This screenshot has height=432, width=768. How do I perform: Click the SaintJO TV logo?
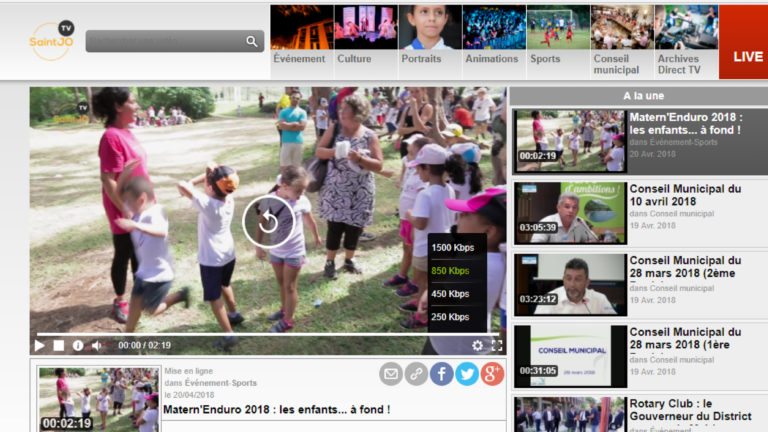[x=51, y=41]
